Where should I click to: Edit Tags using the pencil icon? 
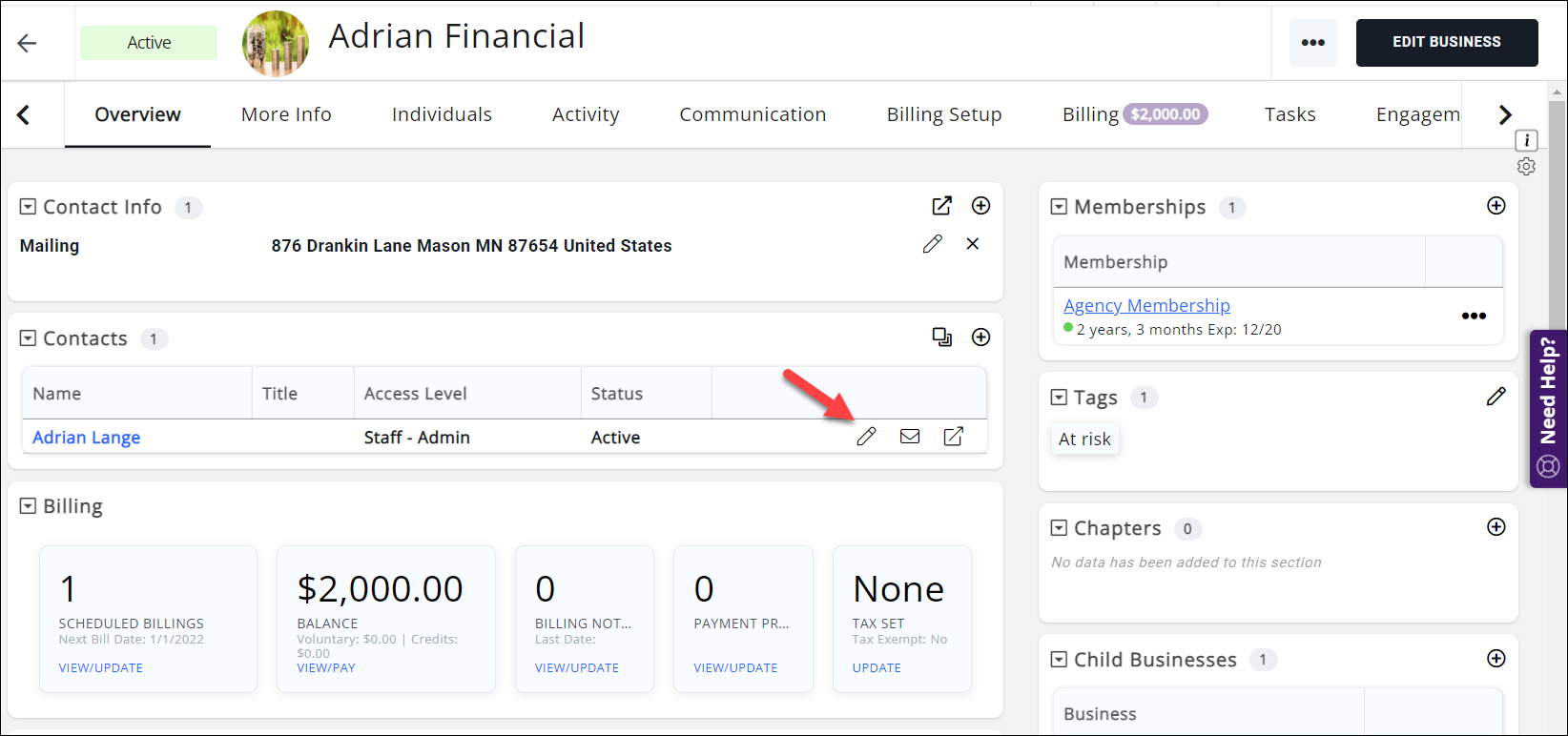(1496, 397)
